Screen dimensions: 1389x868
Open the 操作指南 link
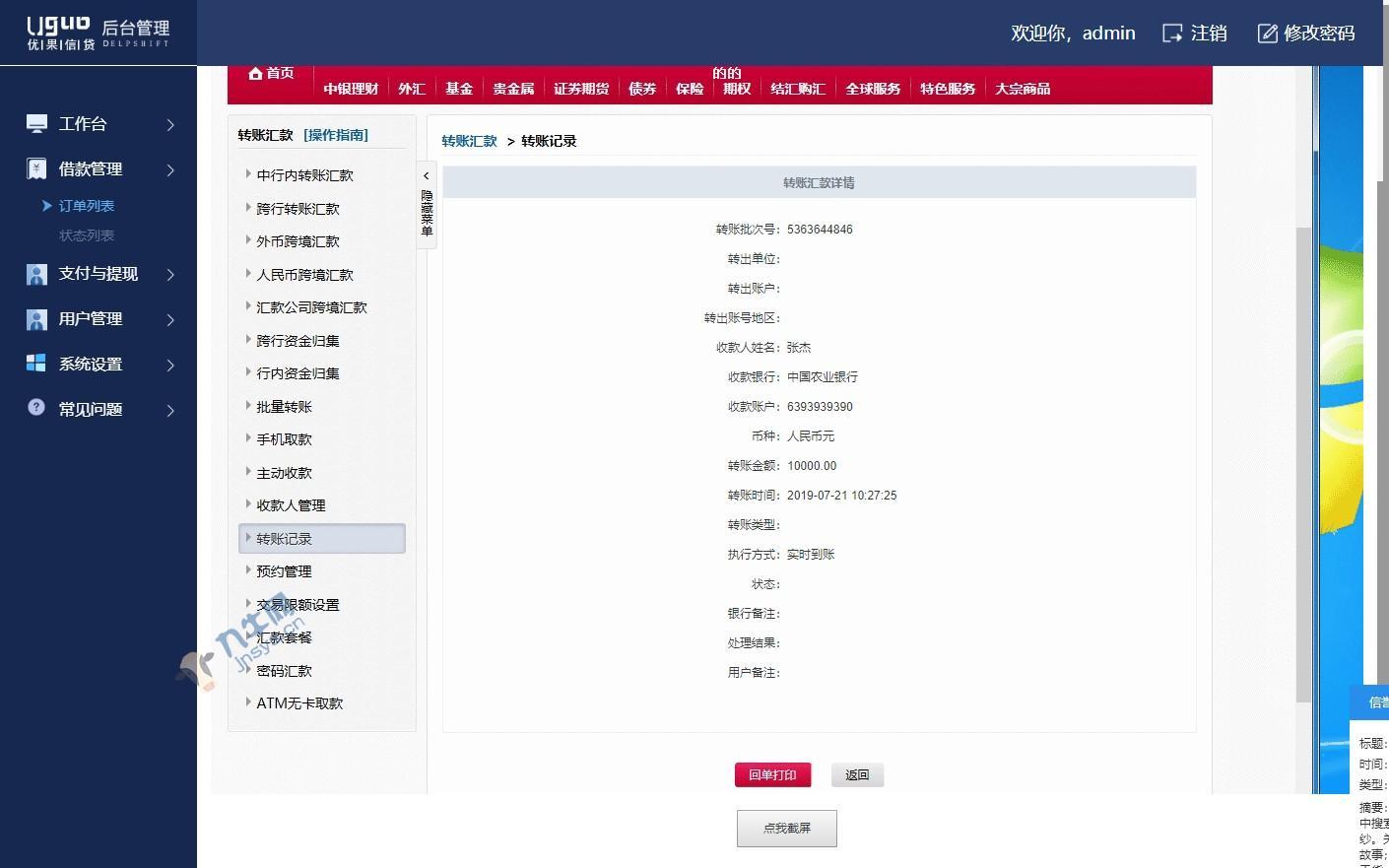click(336, 135)
